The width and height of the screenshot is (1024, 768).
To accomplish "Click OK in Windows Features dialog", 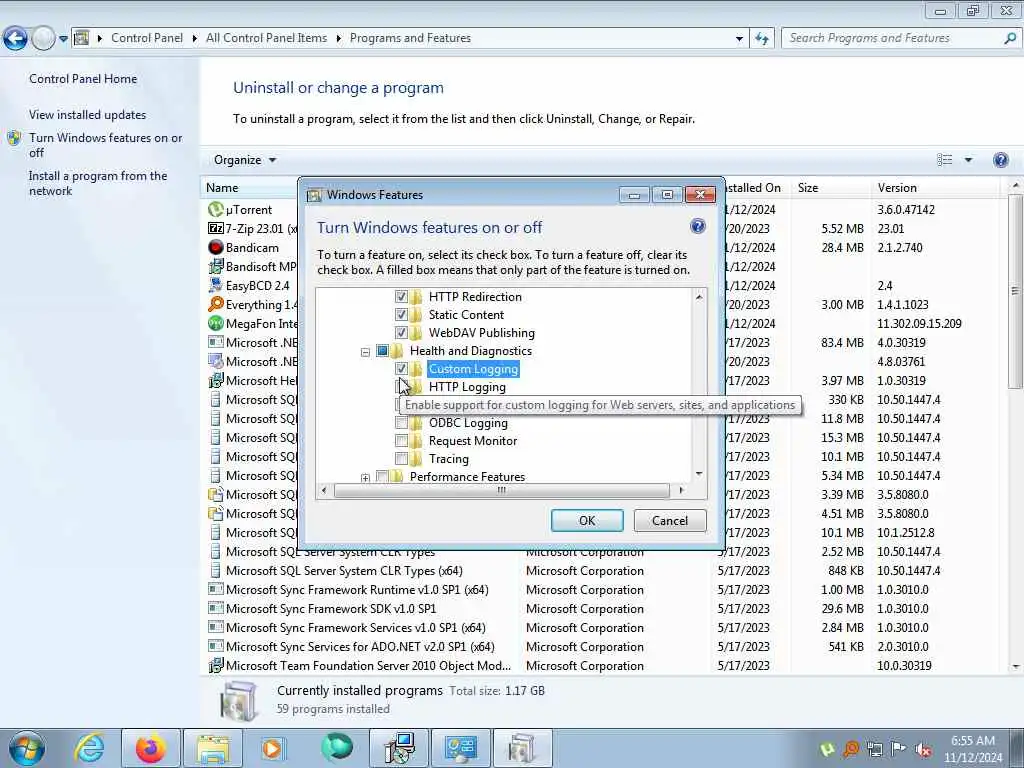I will coord(587,520).
